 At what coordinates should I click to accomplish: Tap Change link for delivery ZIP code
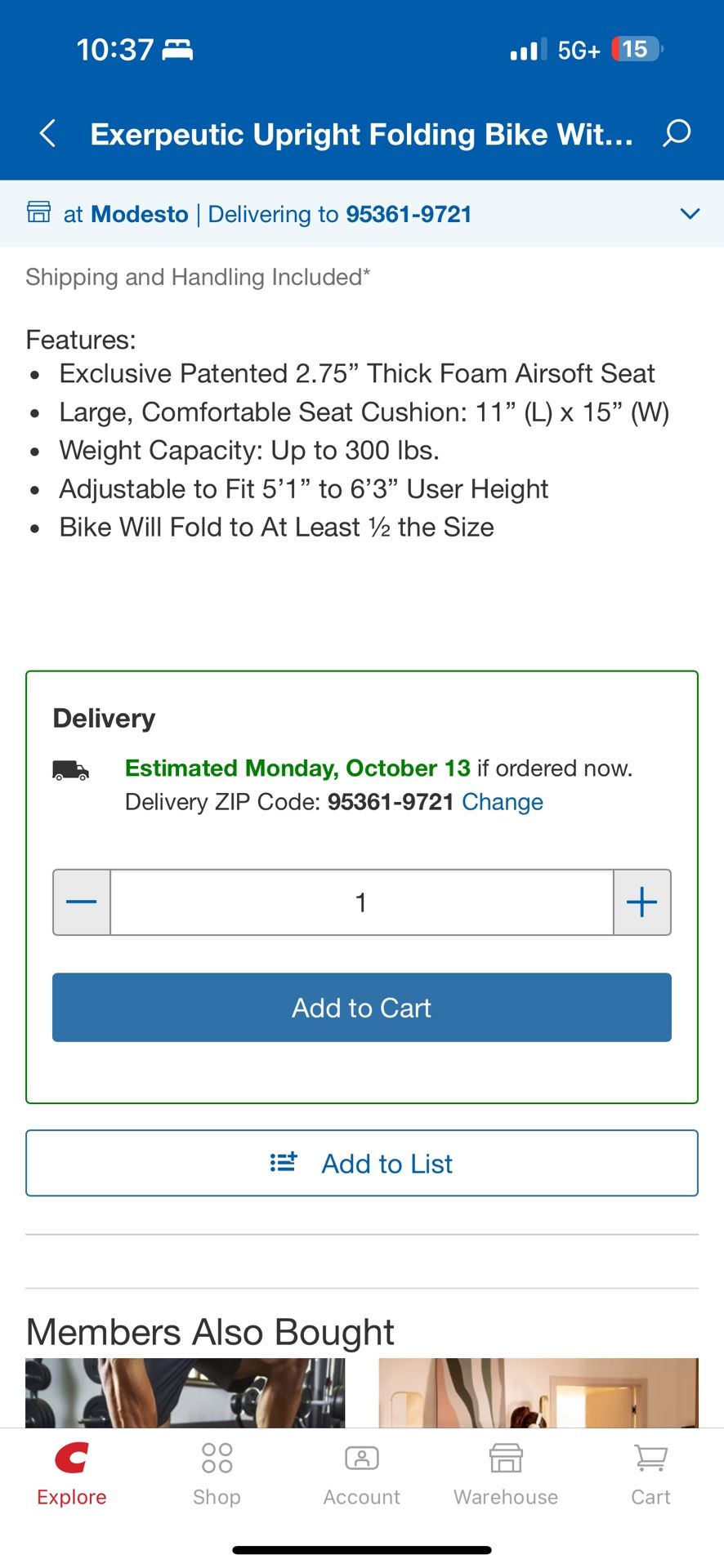click(502, 802)
